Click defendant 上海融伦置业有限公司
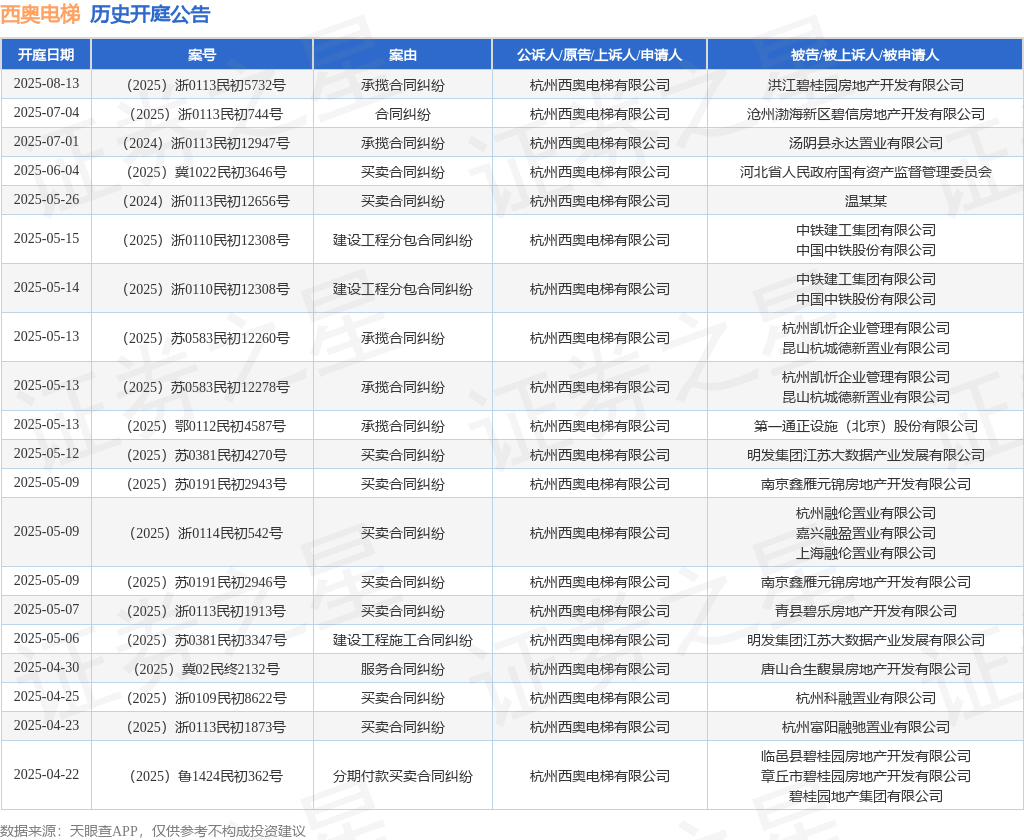Image resolution: width=1024 pixels, height=840 pixels. coord(865,553)
